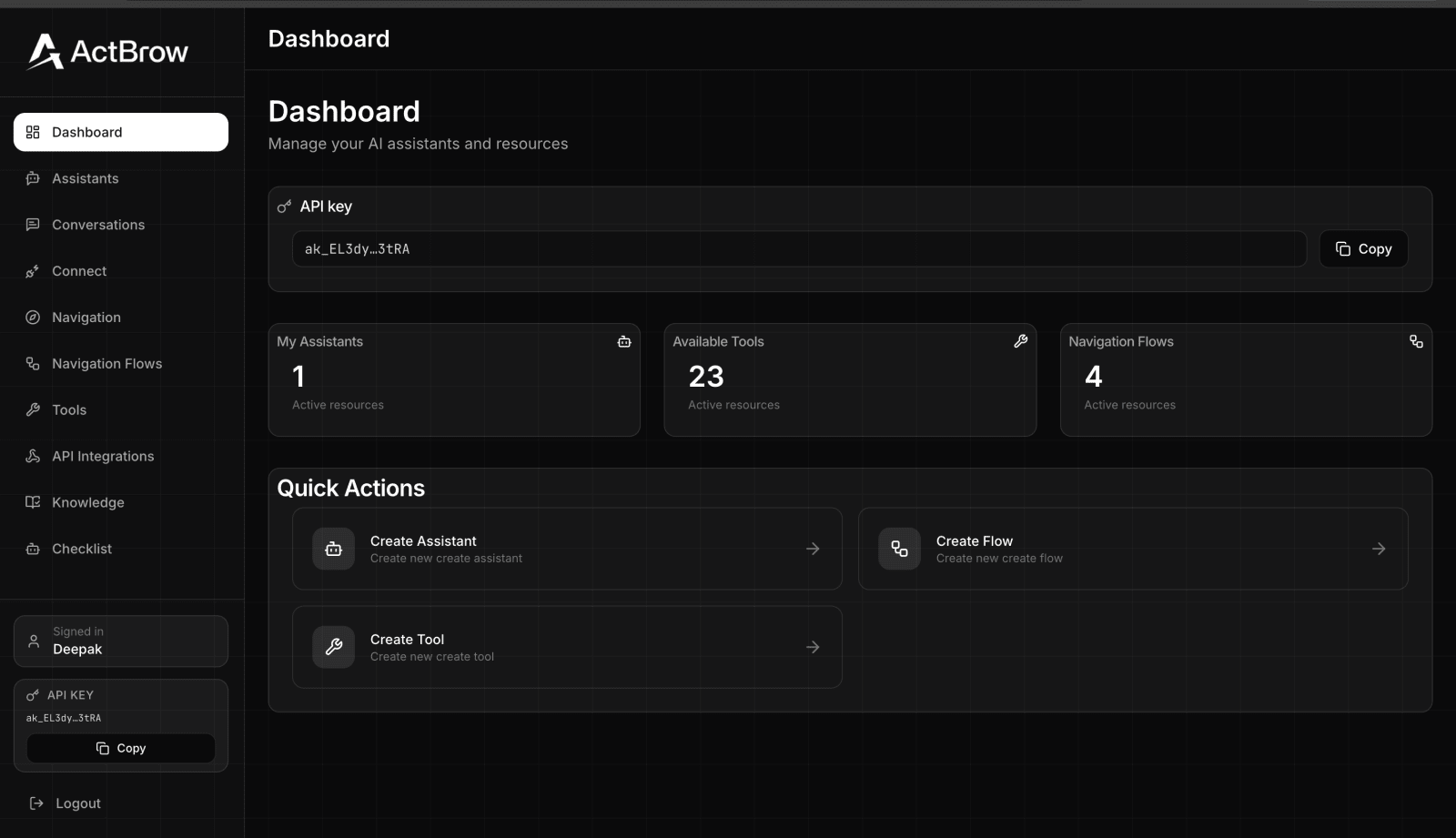Open the Checklist label in sidebar

click(82, 549)
